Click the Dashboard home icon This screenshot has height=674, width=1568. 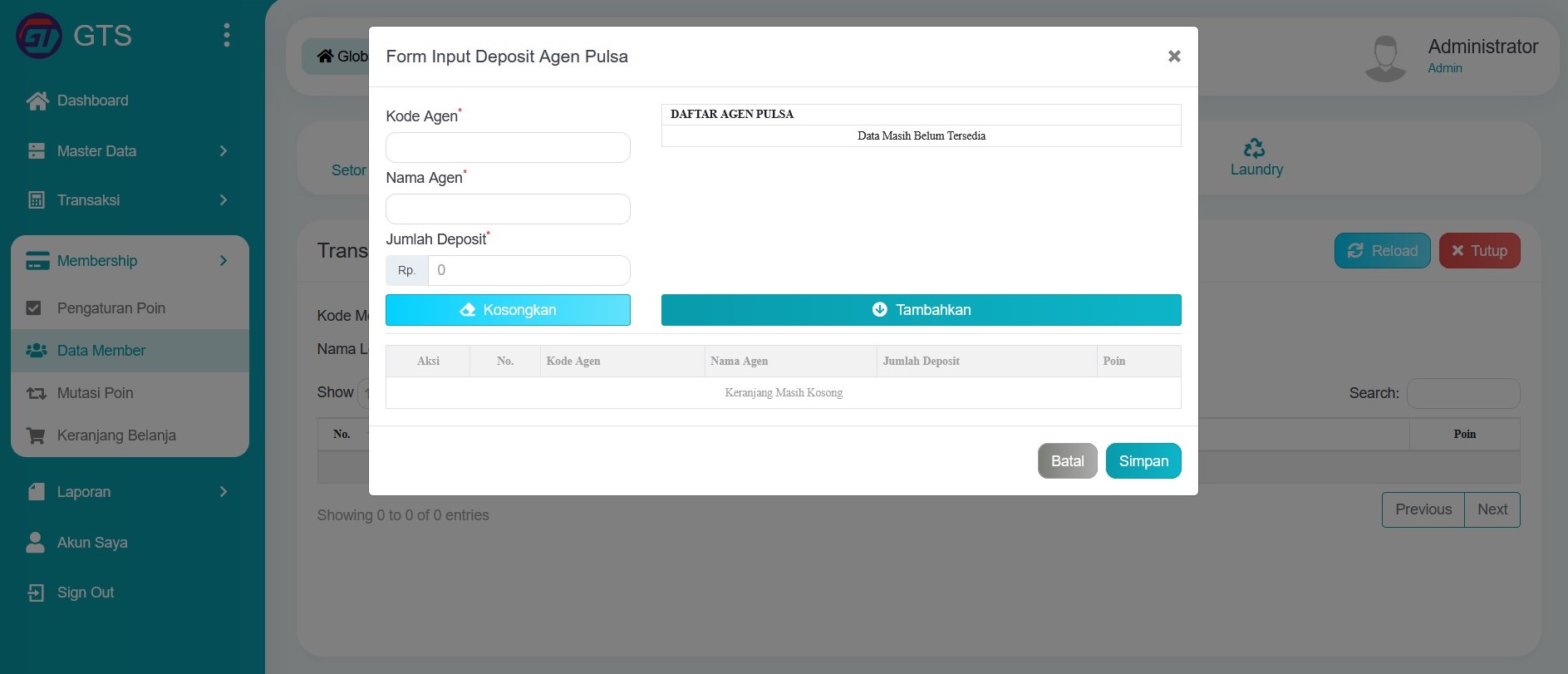click(x=37, y=101)
